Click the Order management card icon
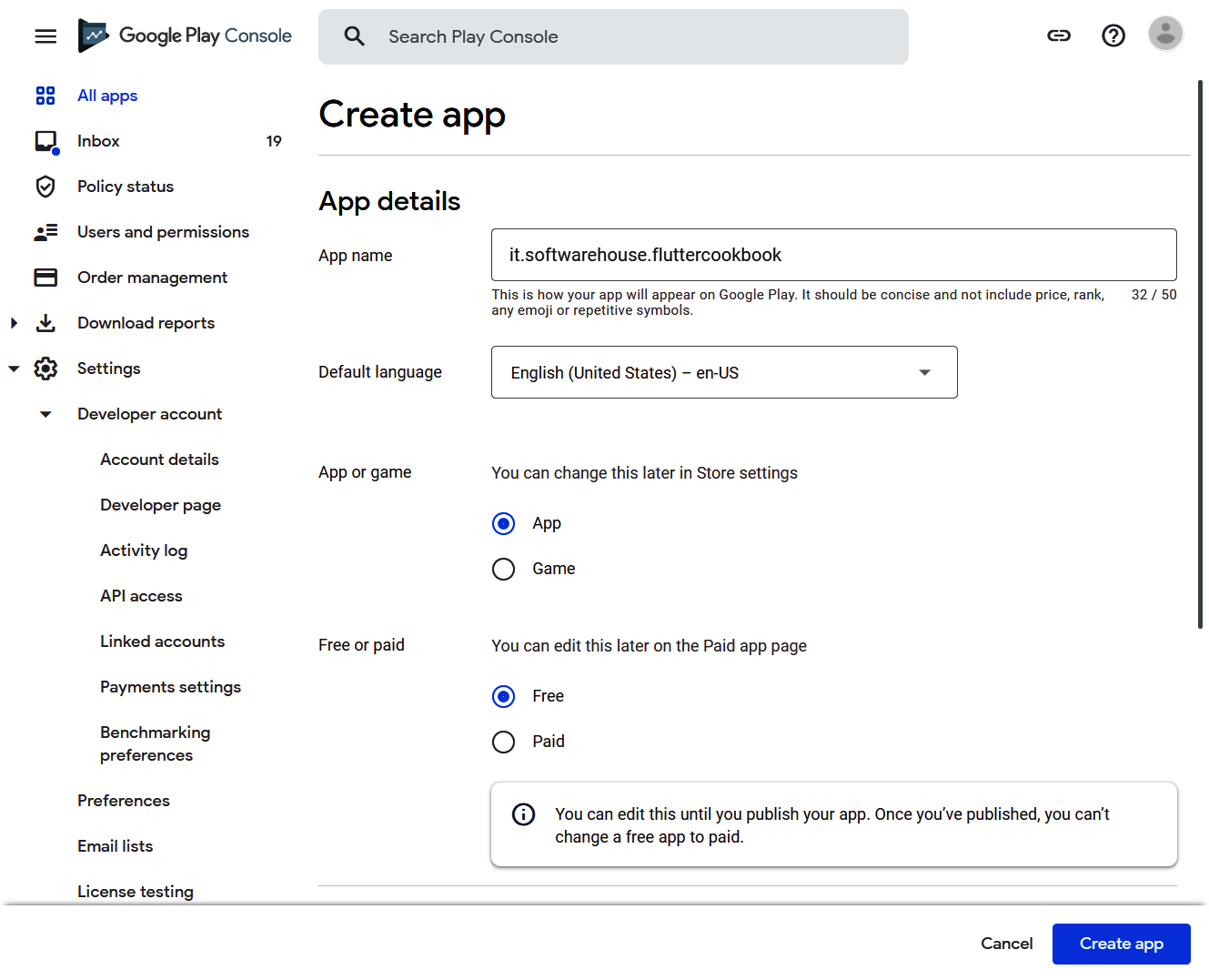Screen dimensions: 1209x980 point(45,278)
